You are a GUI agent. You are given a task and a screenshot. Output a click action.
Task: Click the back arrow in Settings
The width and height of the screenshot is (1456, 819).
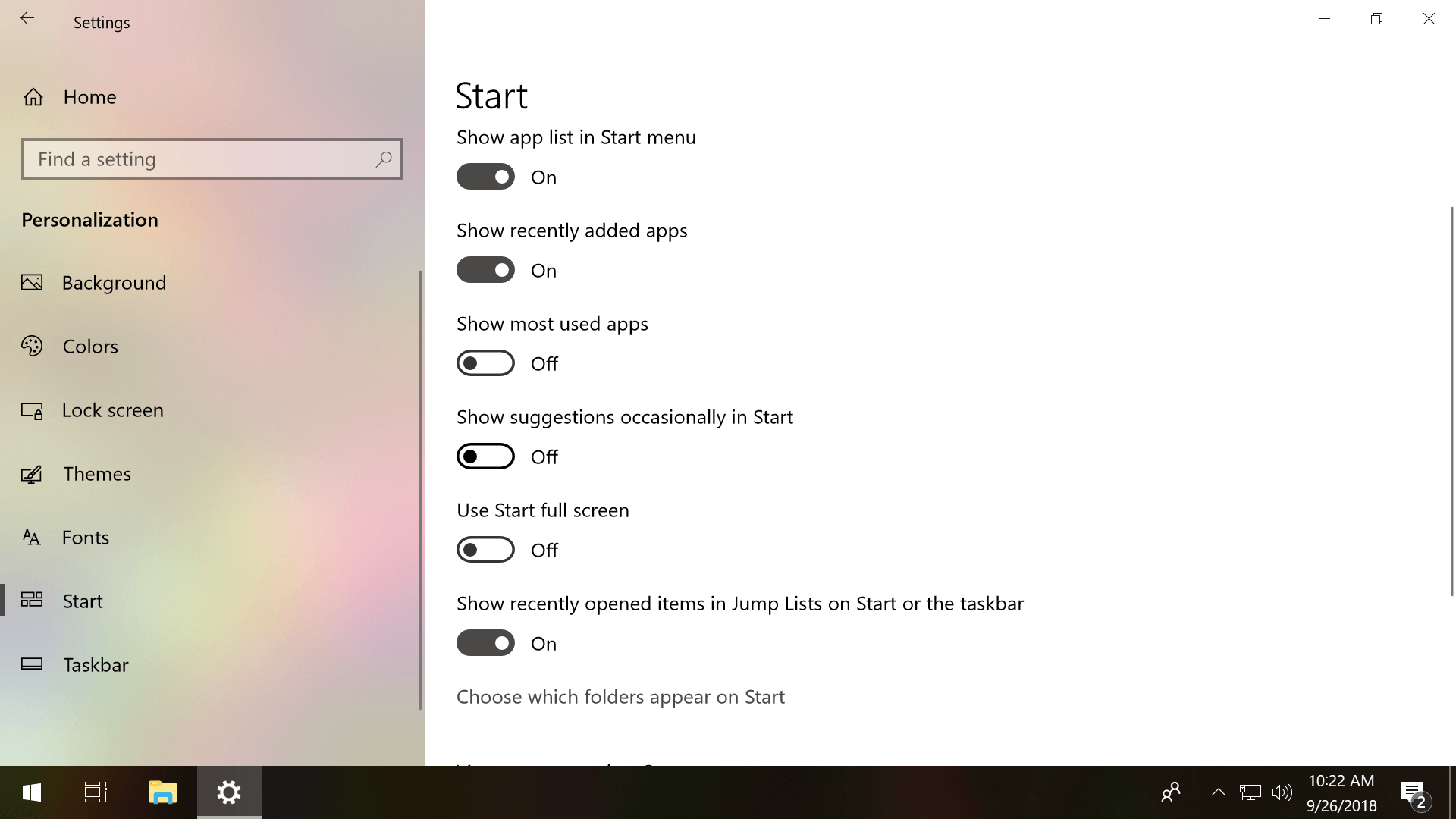pyautogui.click(x=27, y=19)
